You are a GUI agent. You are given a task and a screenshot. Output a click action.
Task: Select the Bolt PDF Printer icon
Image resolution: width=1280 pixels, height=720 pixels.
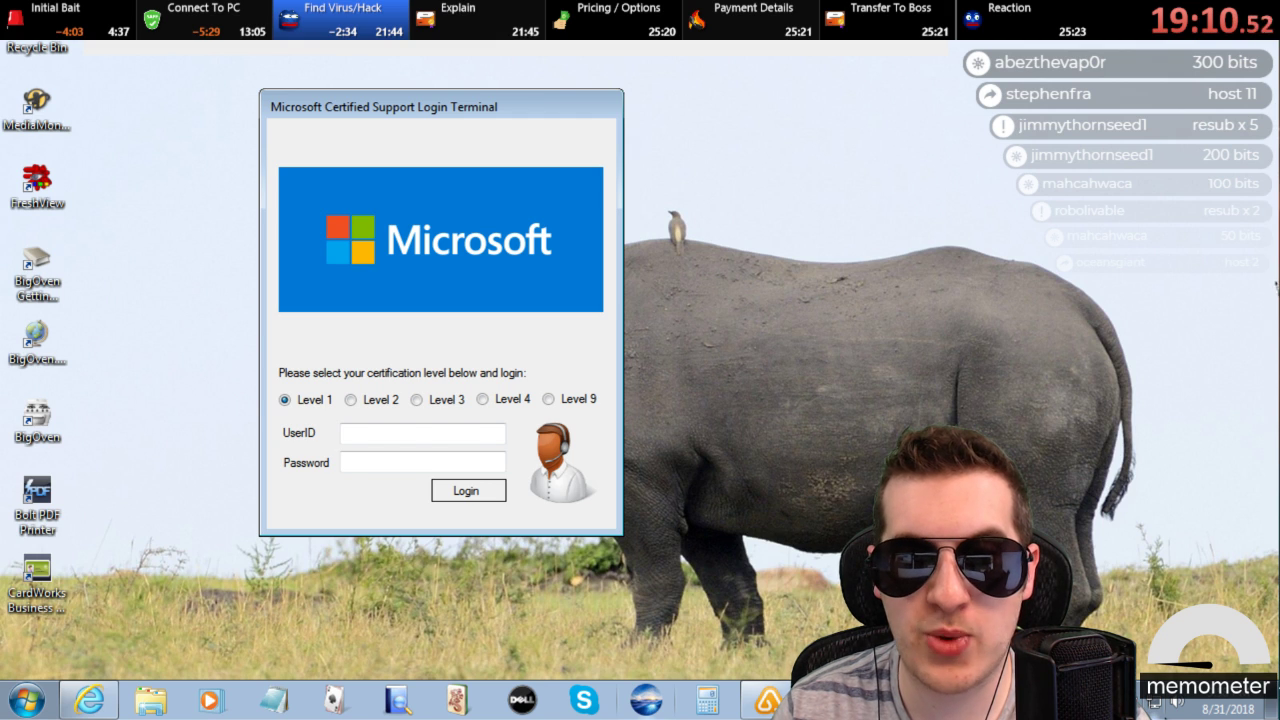tap(37, 506)
